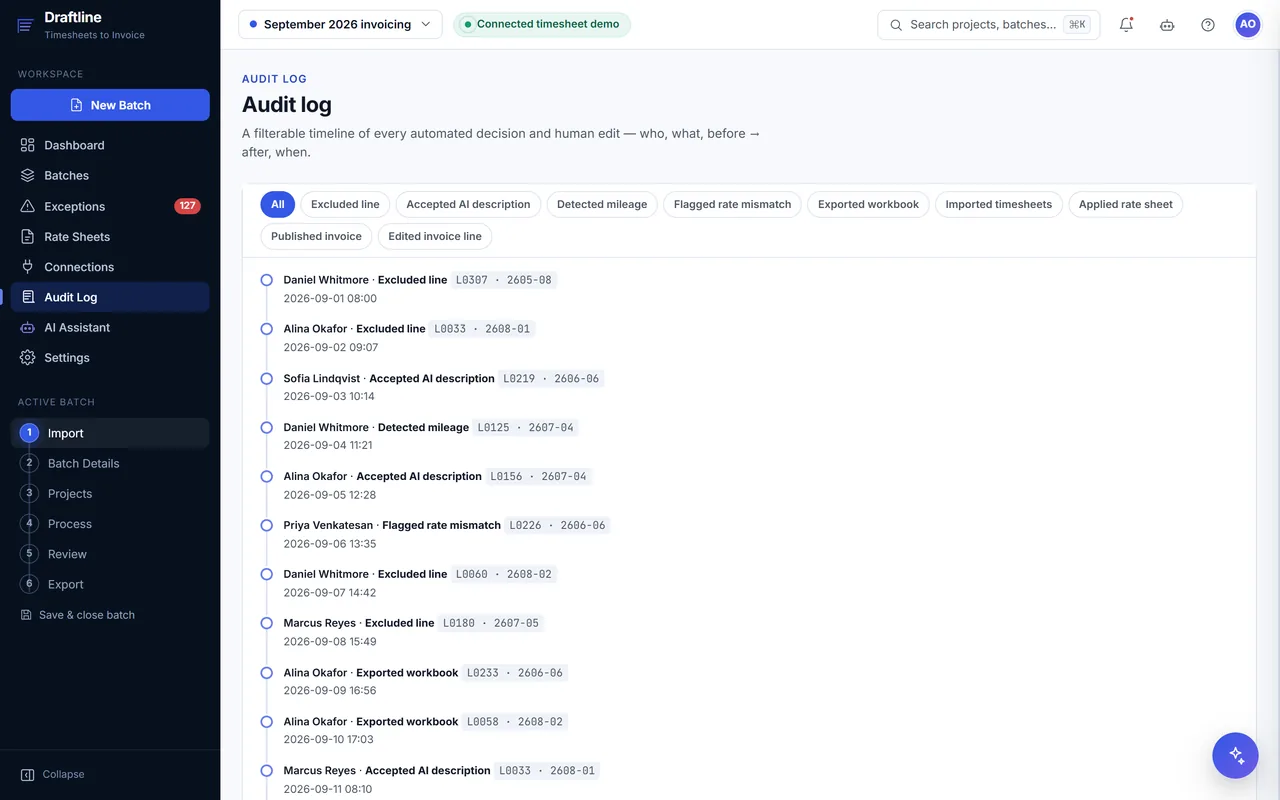
Task: Open Exceptions in the sidebar
Action: (x=110, y=206)
